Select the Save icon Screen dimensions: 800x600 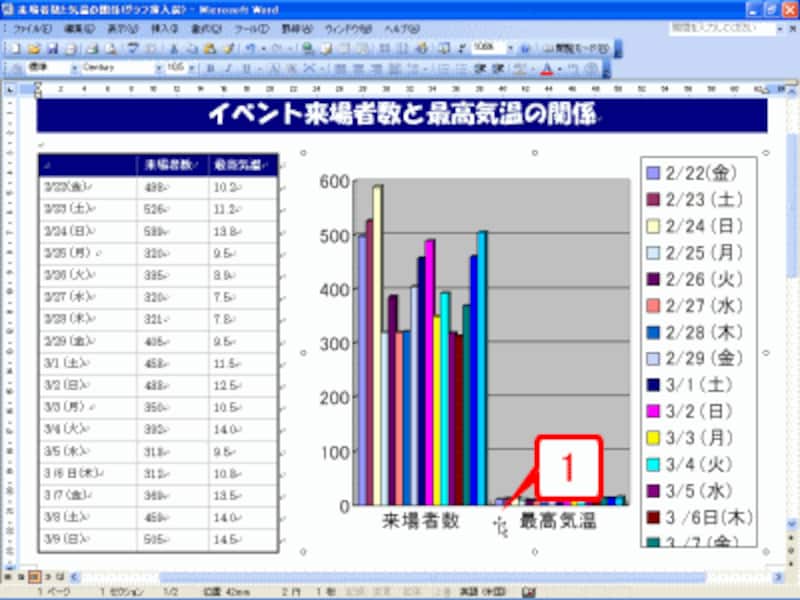pos(52,46)
